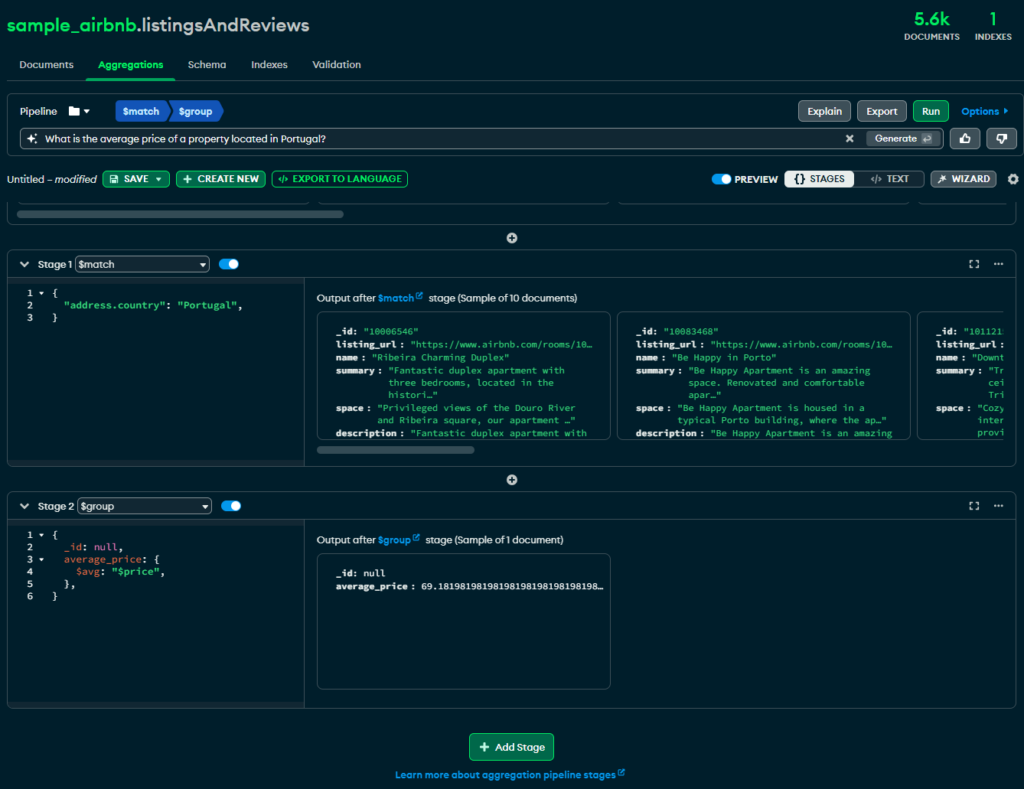Add a stage above Stage 1 with the plus icon

pos(512,238)
